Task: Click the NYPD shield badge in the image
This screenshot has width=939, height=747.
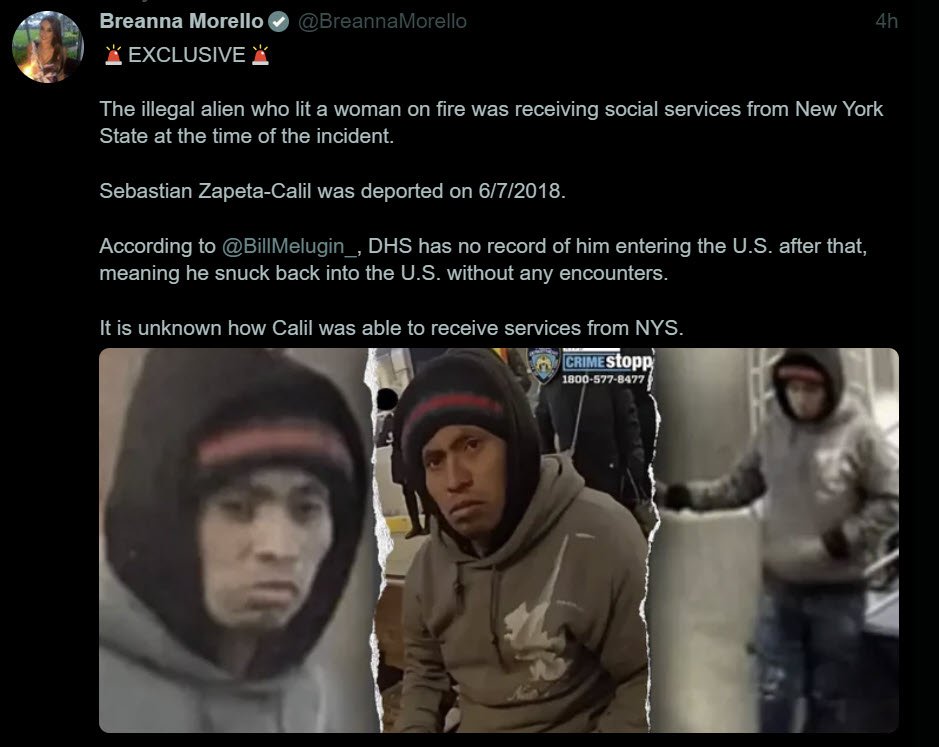Action: coord(544,365)
